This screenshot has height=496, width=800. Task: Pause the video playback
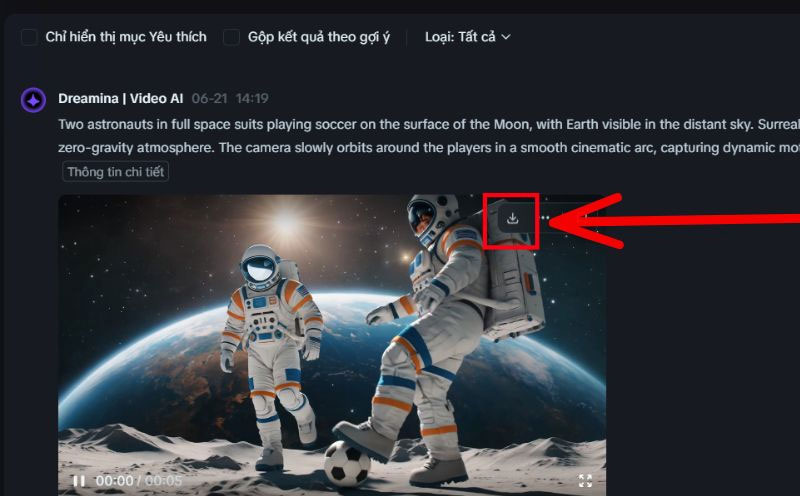[x=79, y=481]
